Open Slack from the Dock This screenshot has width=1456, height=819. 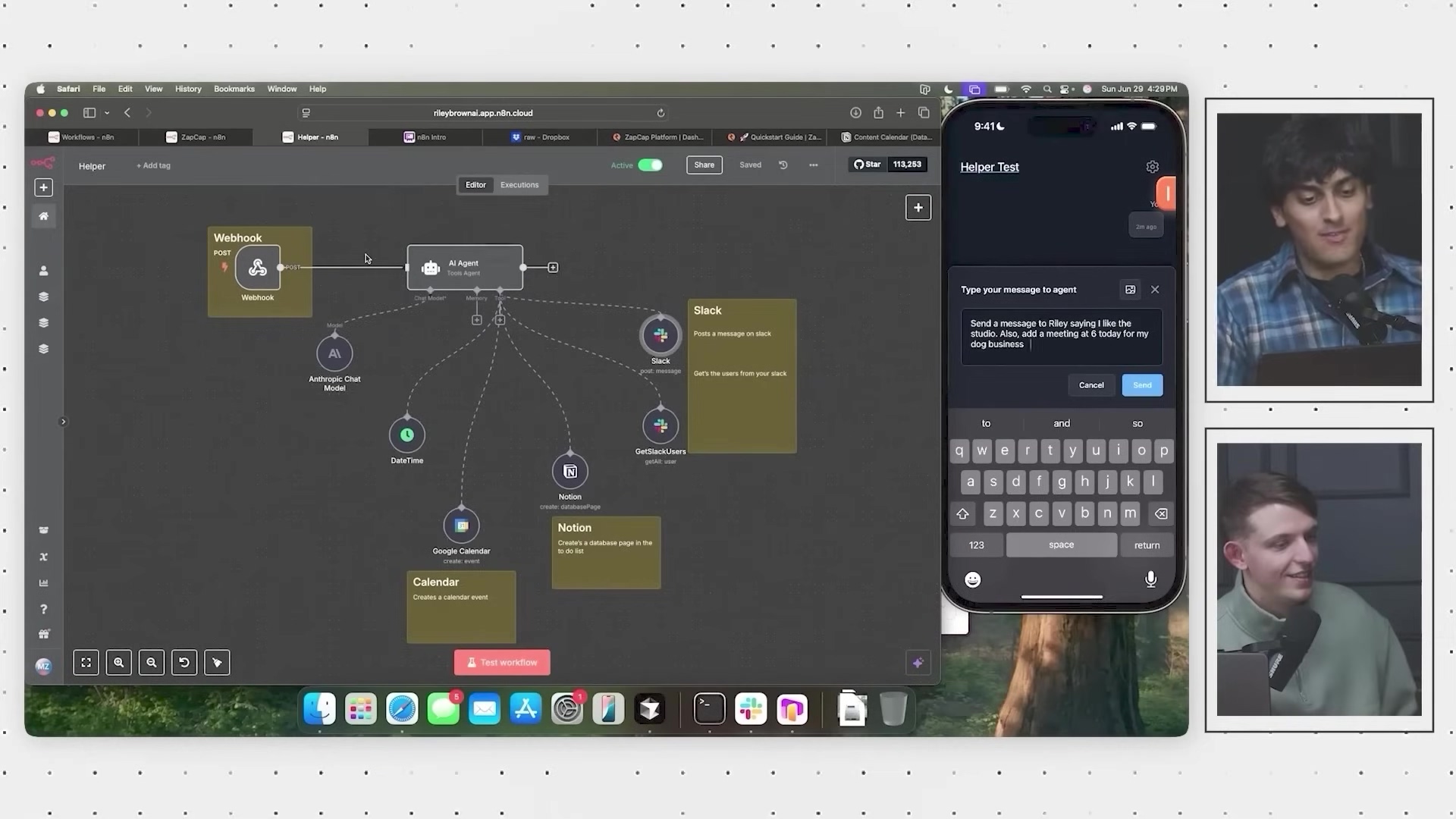pyautogui.click(x=751, y=709)
